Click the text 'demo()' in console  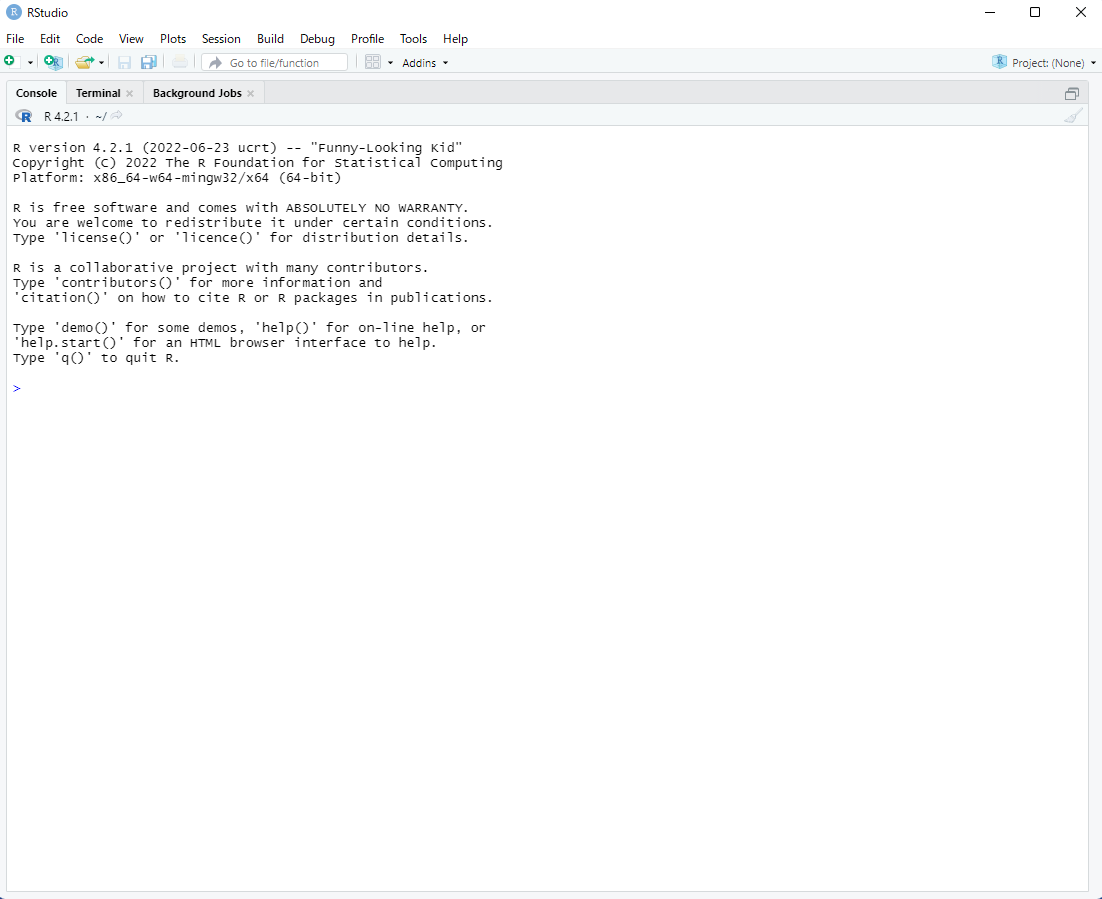pyautogui.click(x=85, y=328)
